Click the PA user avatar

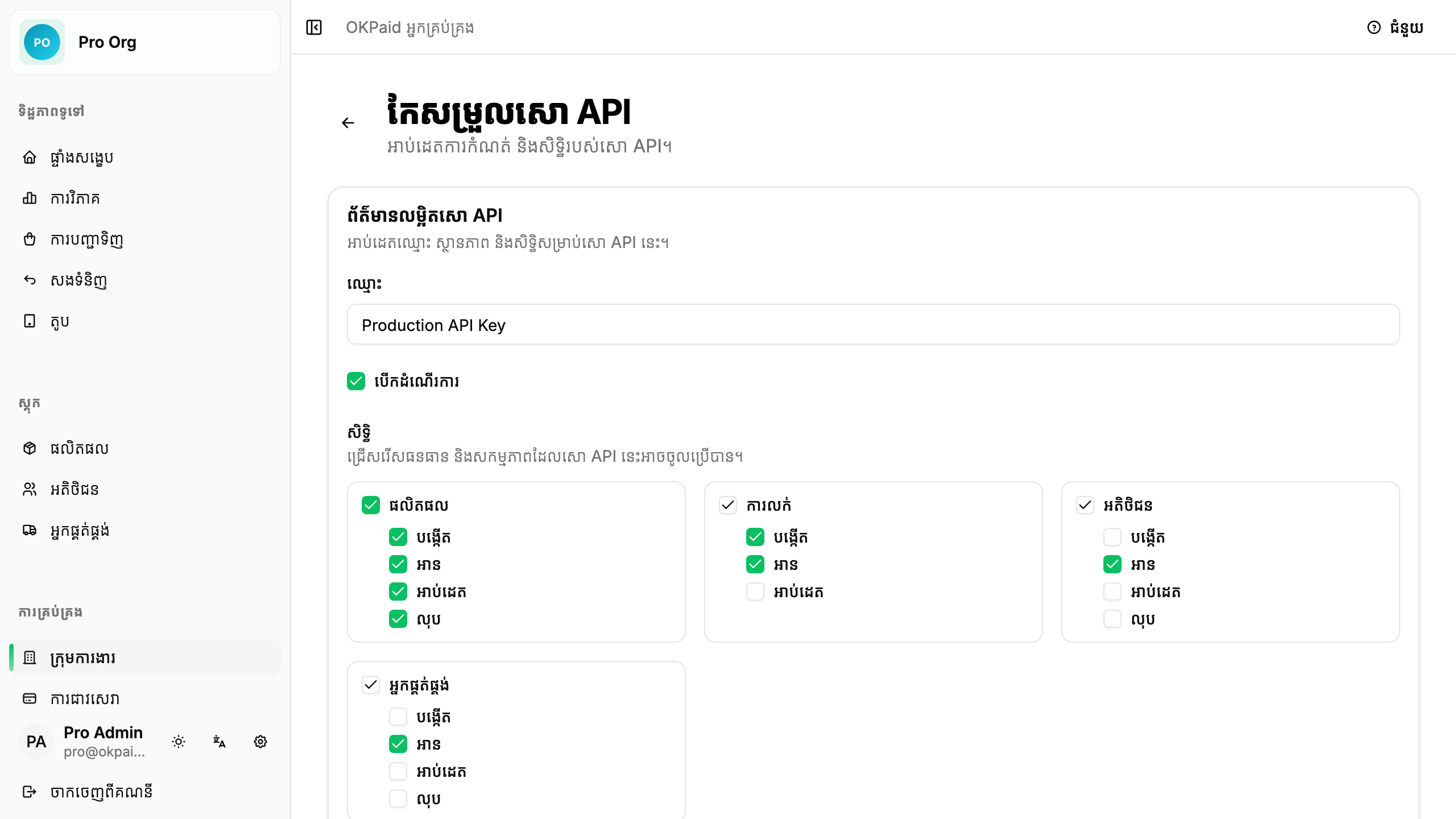pos(36,742)
